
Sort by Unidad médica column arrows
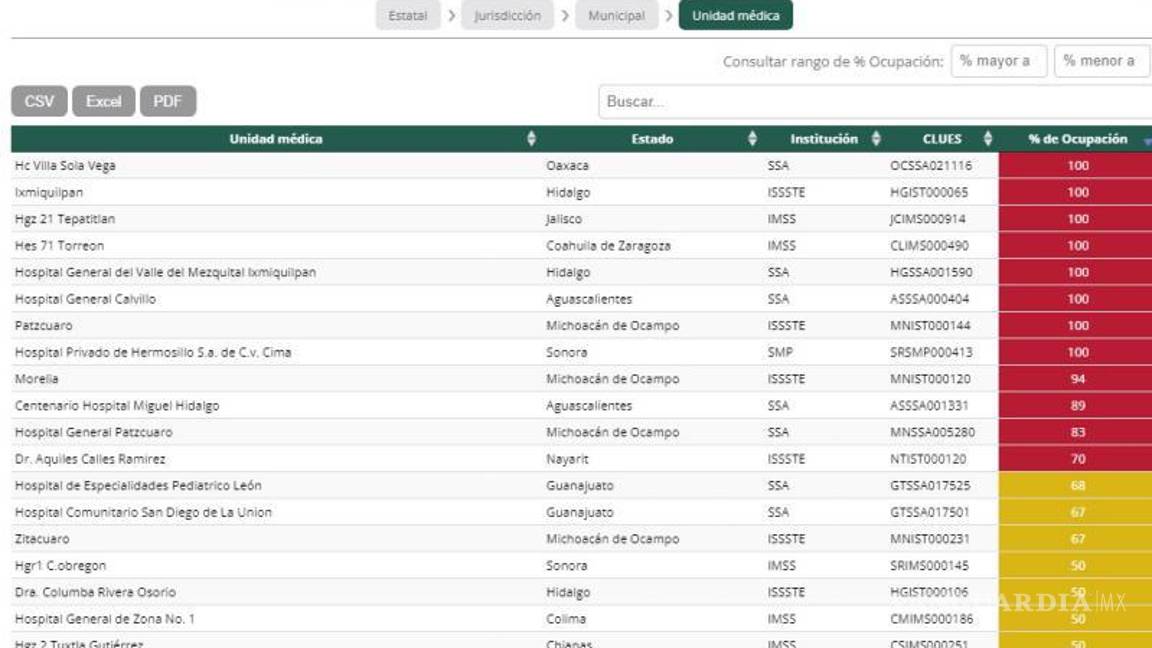point(531,139)
